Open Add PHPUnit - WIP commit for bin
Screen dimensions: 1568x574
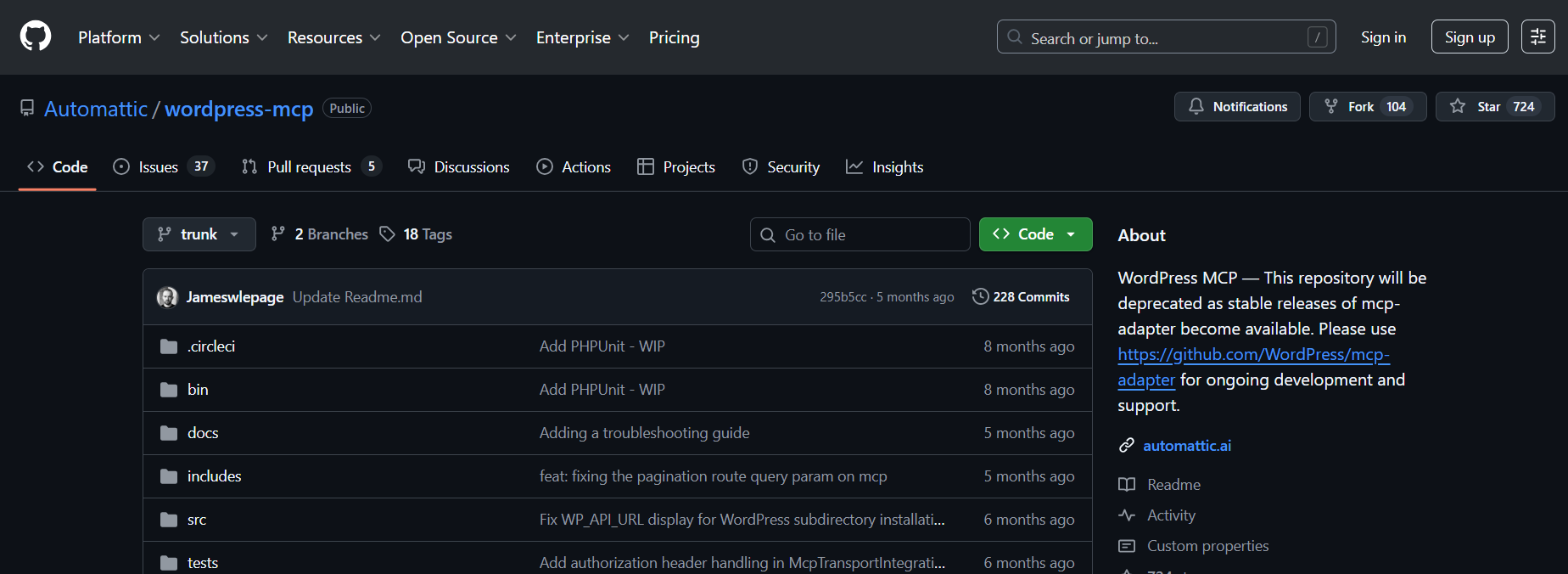click(x=602, y=390)
